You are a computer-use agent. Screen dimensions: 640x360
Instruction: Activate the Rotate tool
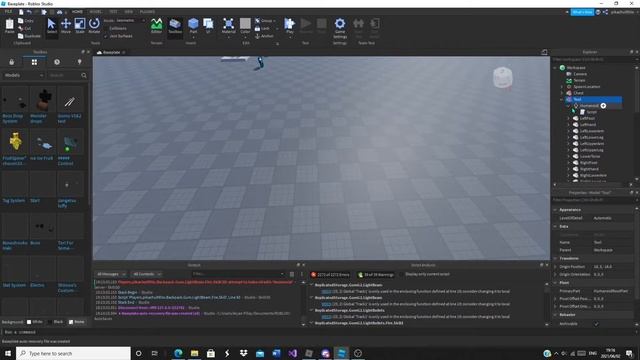pos(94,26)
